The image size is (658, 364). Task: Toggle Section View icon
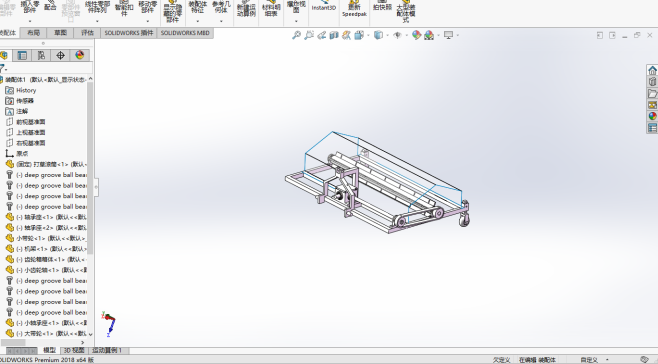334,35
